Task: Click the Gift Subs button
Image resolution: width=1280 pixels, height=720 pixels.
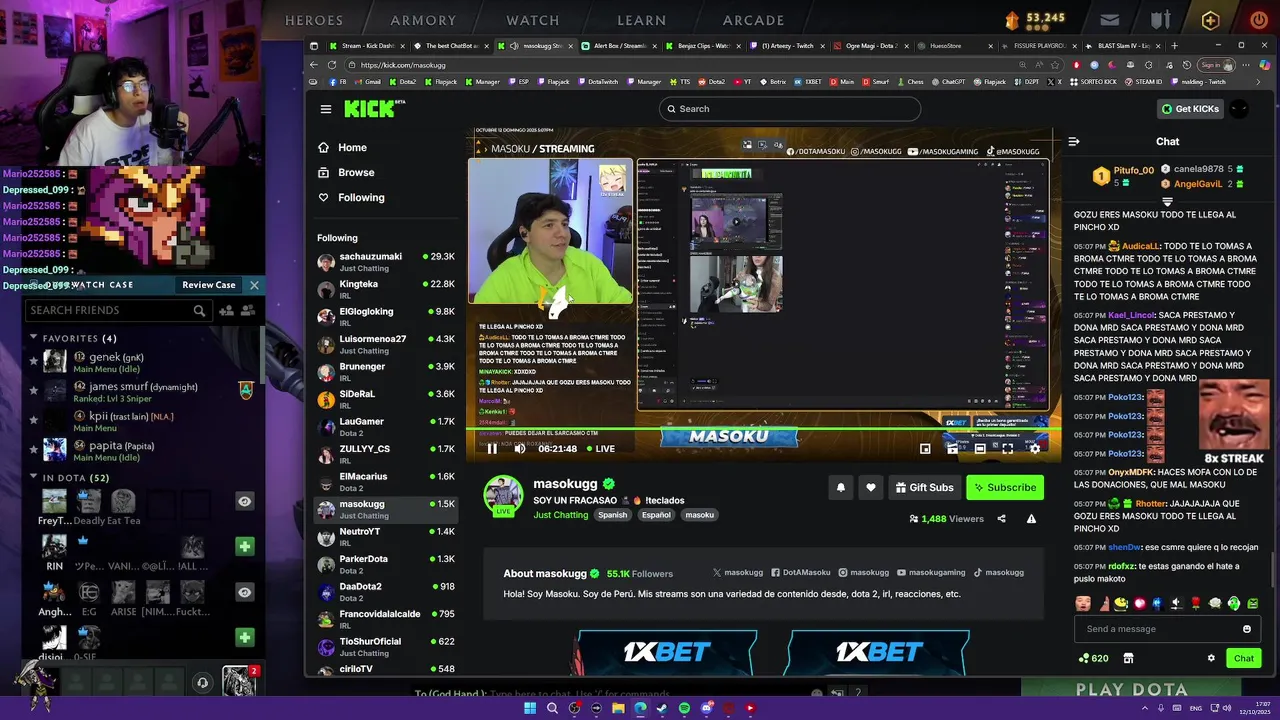Action: 925,487
